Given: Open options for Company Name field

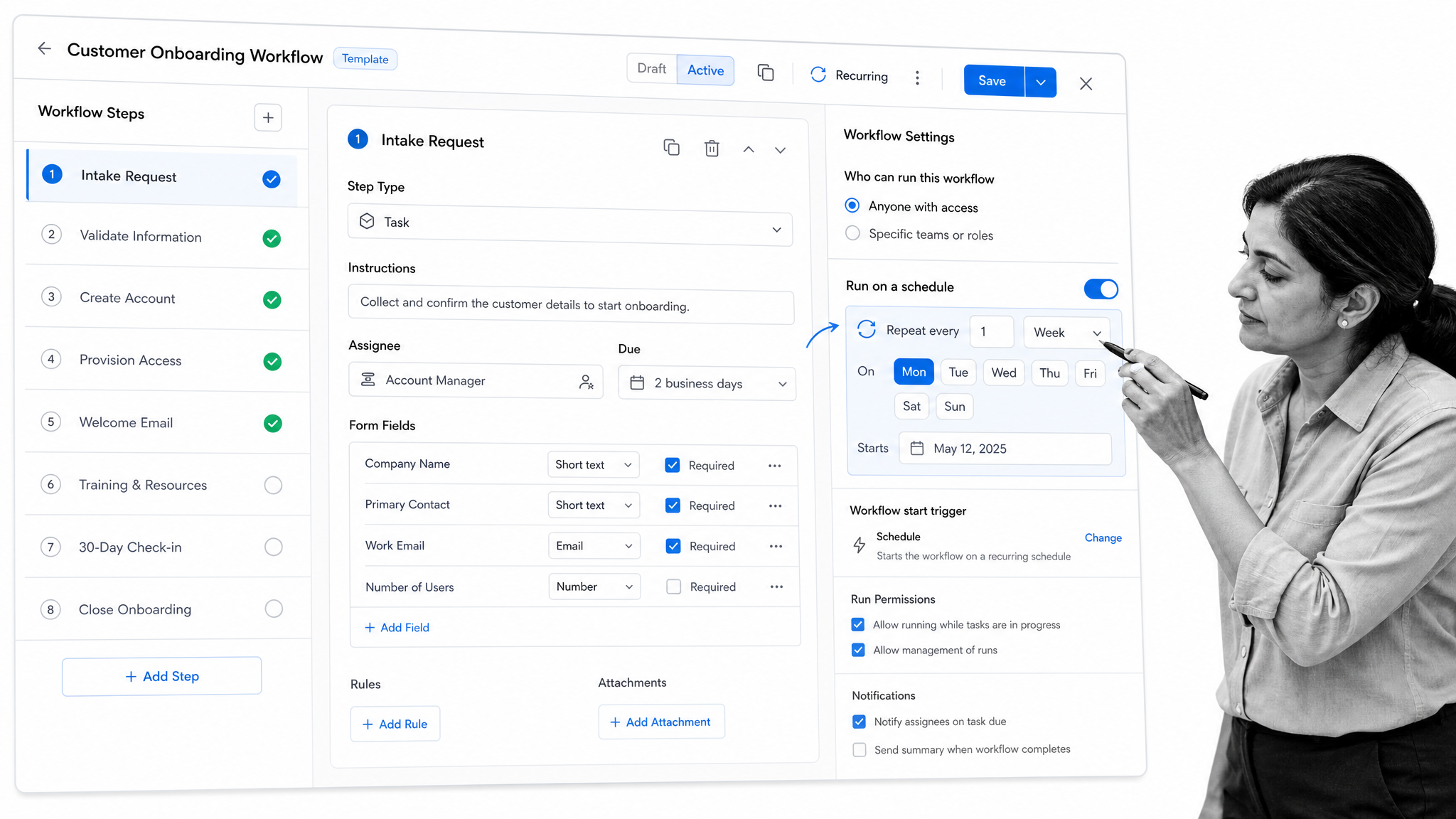Looking at the screenshot, I should 775,466.
